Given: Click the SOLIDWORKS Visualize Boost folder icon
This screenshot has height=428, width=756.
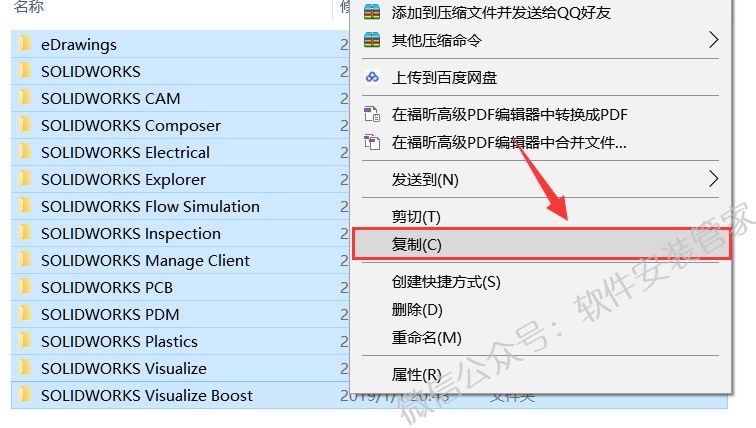Looking at the screenshot, I should coord(25,395).
